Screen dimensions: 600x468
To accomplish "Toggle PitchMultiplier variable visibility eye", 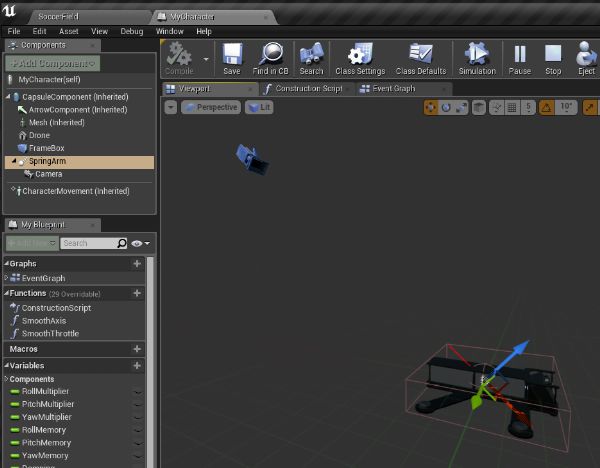I will pos(138,404).
